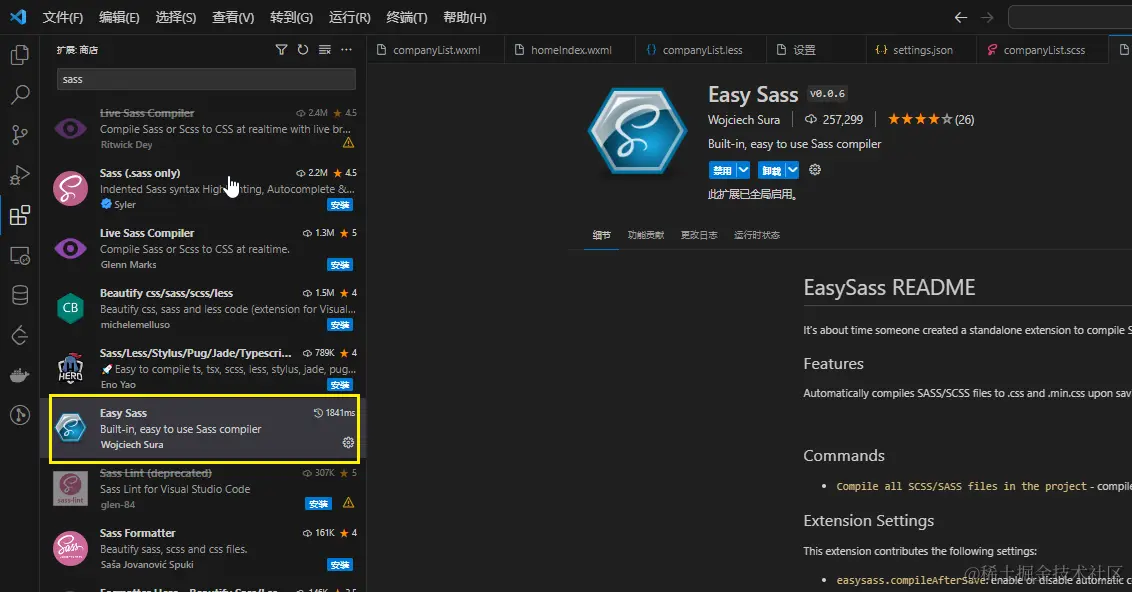
Task: Click the title bar command center search box
Action: click(1070, 17)
